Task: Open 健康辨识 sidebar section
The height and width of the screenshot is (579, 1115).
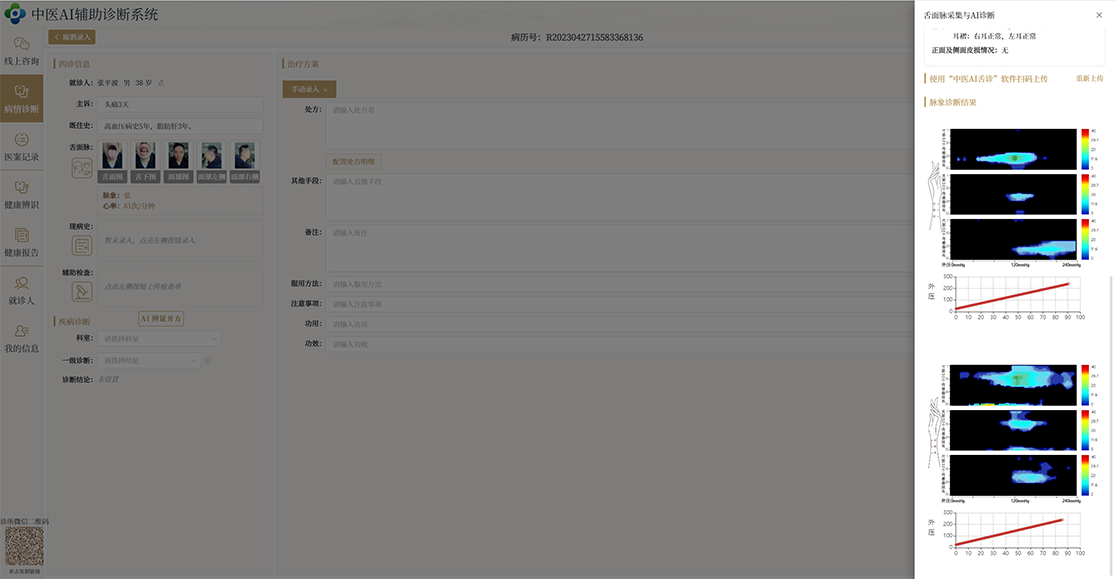Action: [x=21, y=193]
